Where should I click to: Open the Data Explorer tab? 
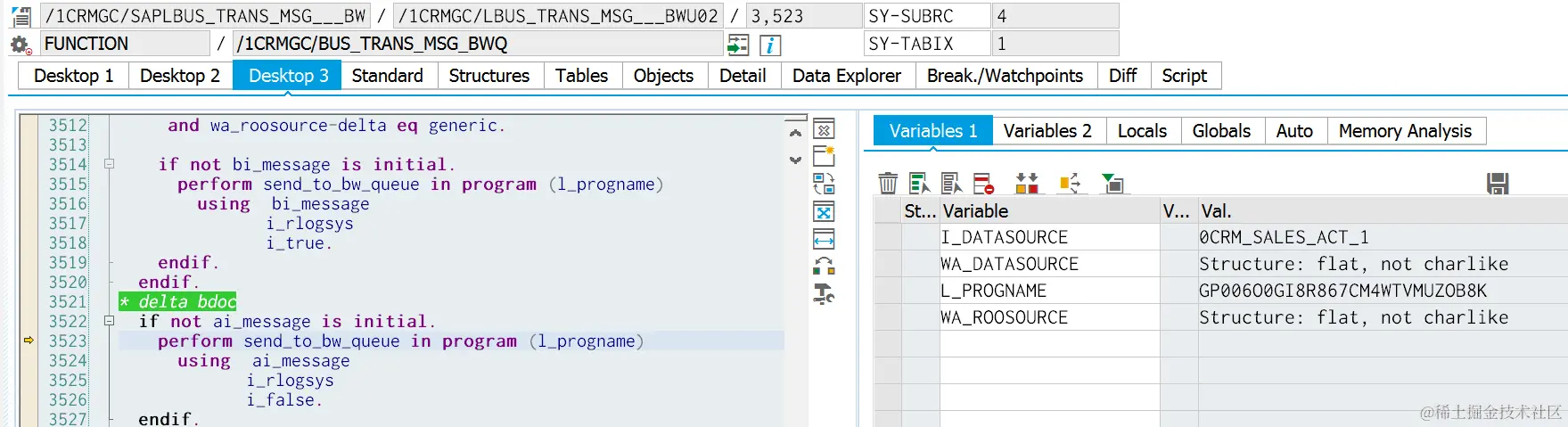click(847, 76)
